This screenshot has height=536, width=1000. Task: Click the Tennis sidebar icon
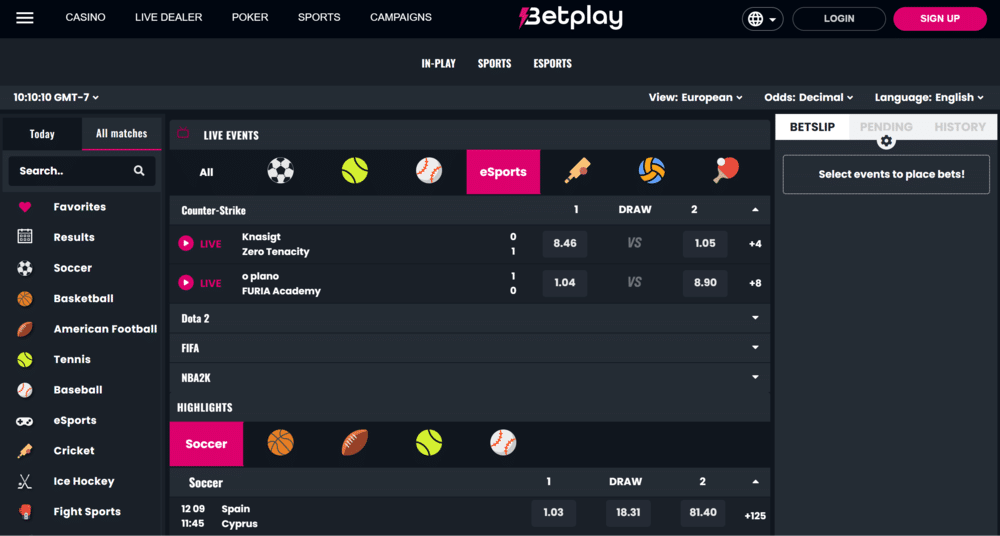coord(25,359)
